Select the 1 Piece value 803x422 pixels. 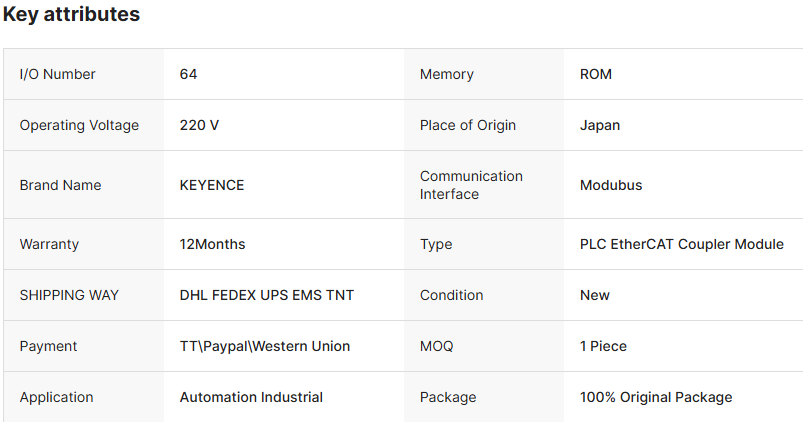[x=603, y=346]
